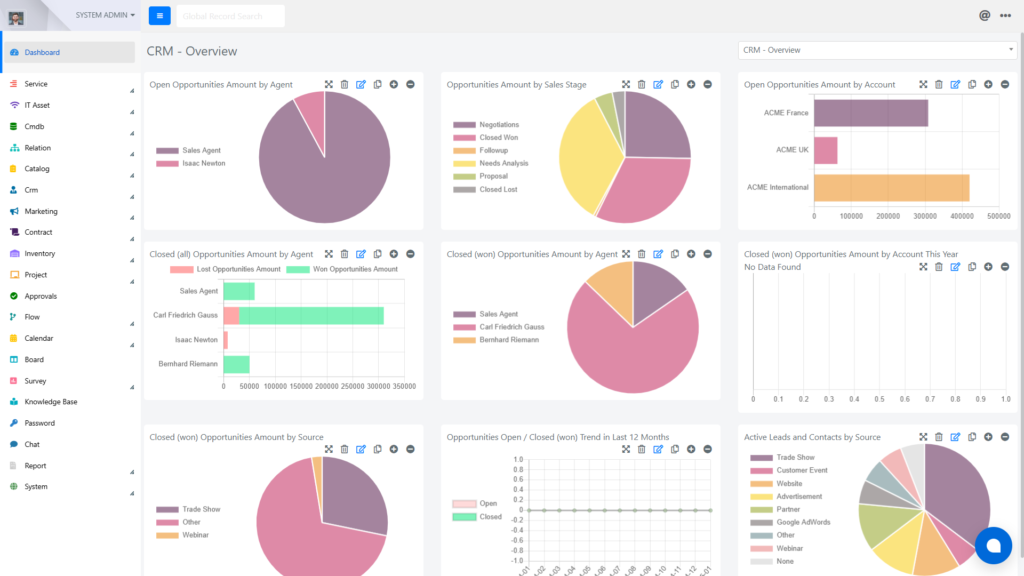
Task: Click plus icon on Open Opportunities by Agent widget
Action: click(394, 84)
